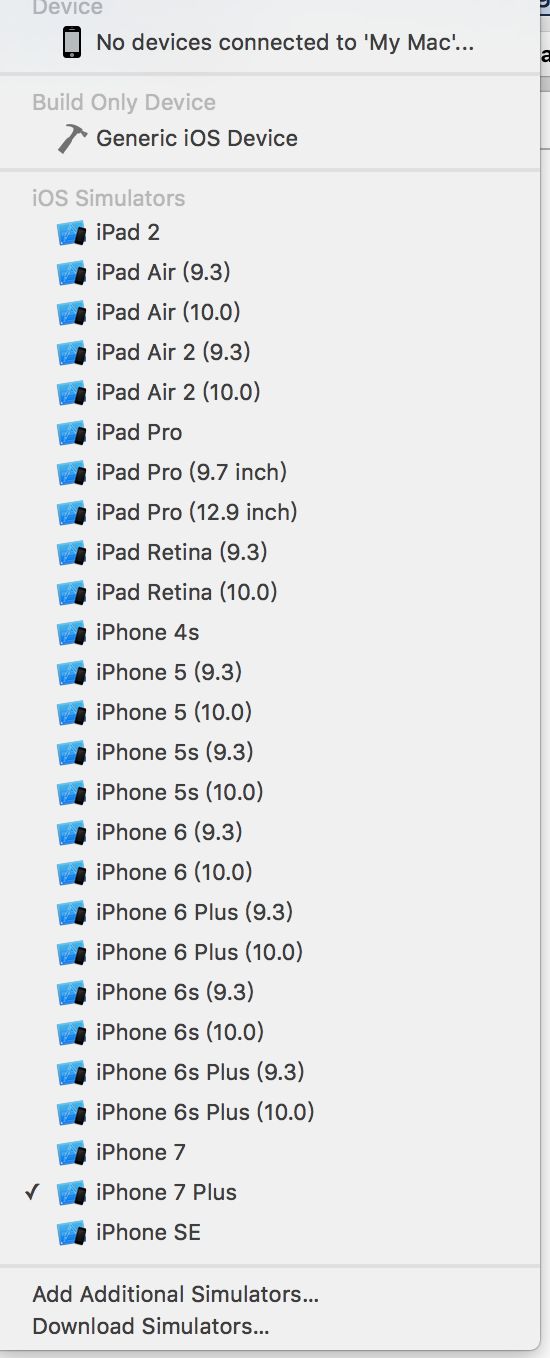Click the simulator icon beside iPhone SE

coord(72,1233)
